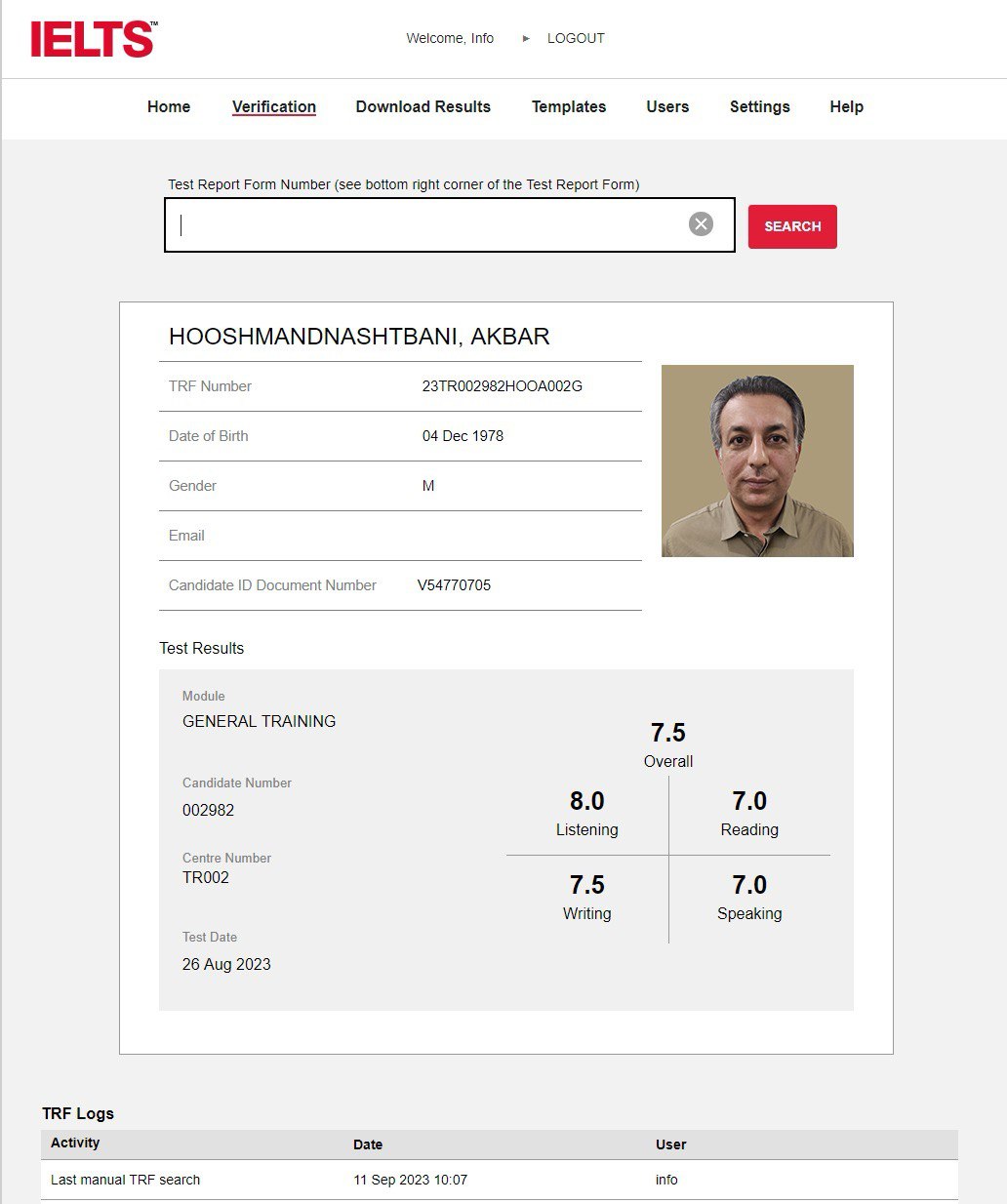Select candidate number 002982
This screenshot has width=1007, height=1204.
tap(209, 810)
